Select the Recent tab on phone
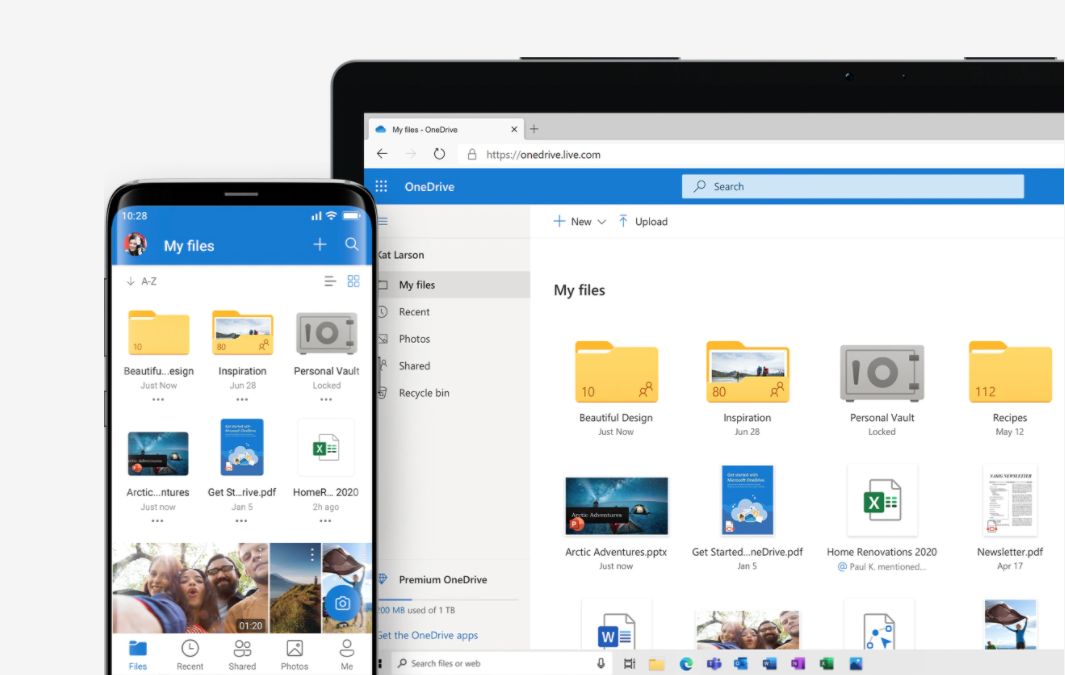 pyautogui.click(x=189, y=655)
